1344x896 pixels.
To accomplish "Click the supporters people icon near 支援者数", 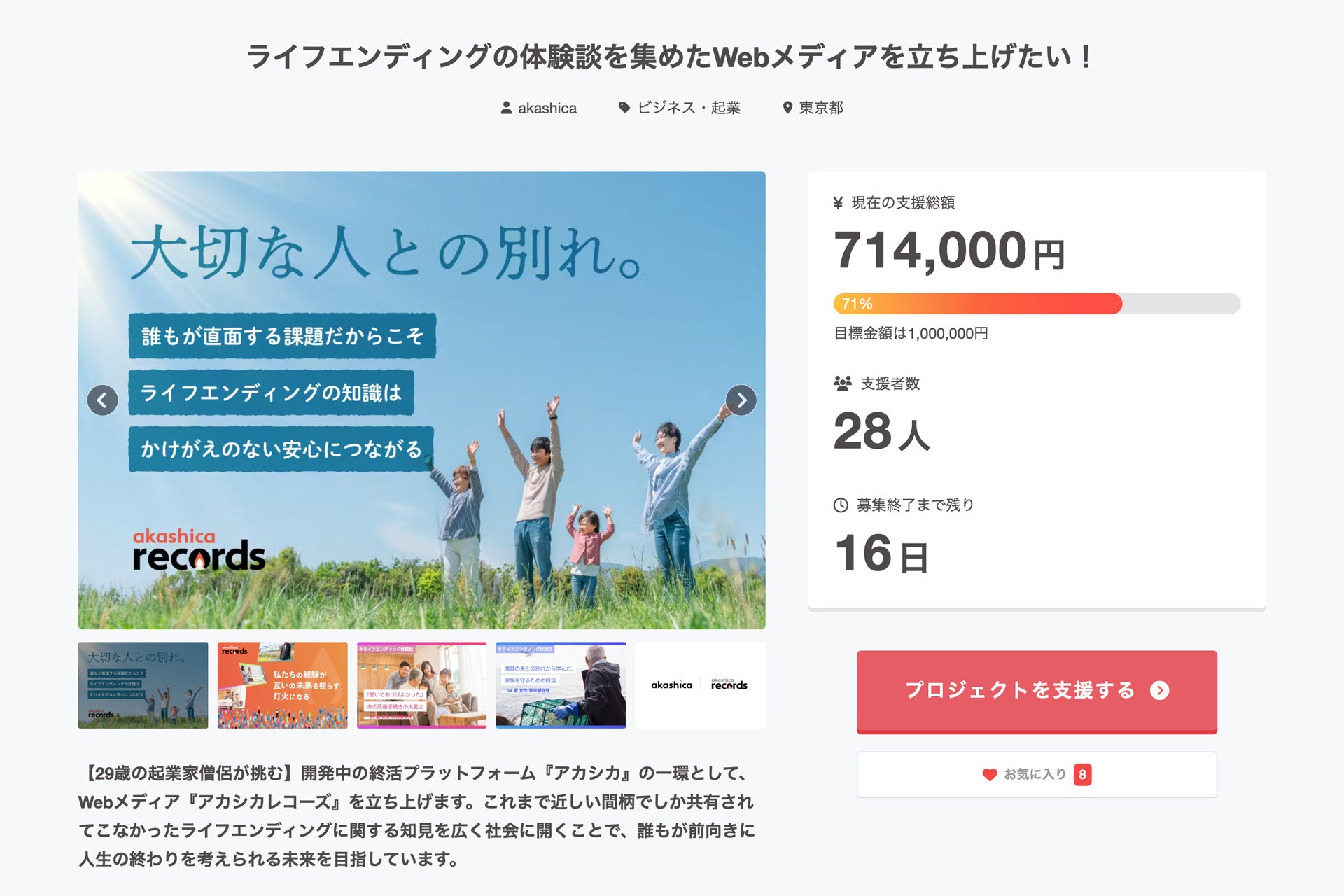I will (x=843, y=384).
